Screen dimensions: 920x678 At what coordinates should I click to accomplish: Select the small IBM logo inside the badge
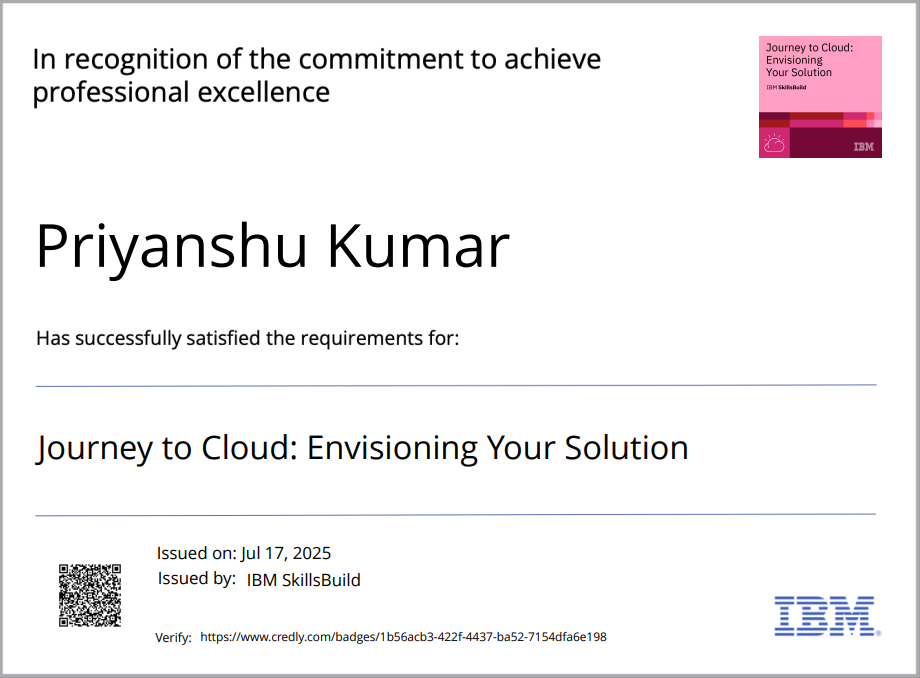pyautogui.click(x=862, y=143)
